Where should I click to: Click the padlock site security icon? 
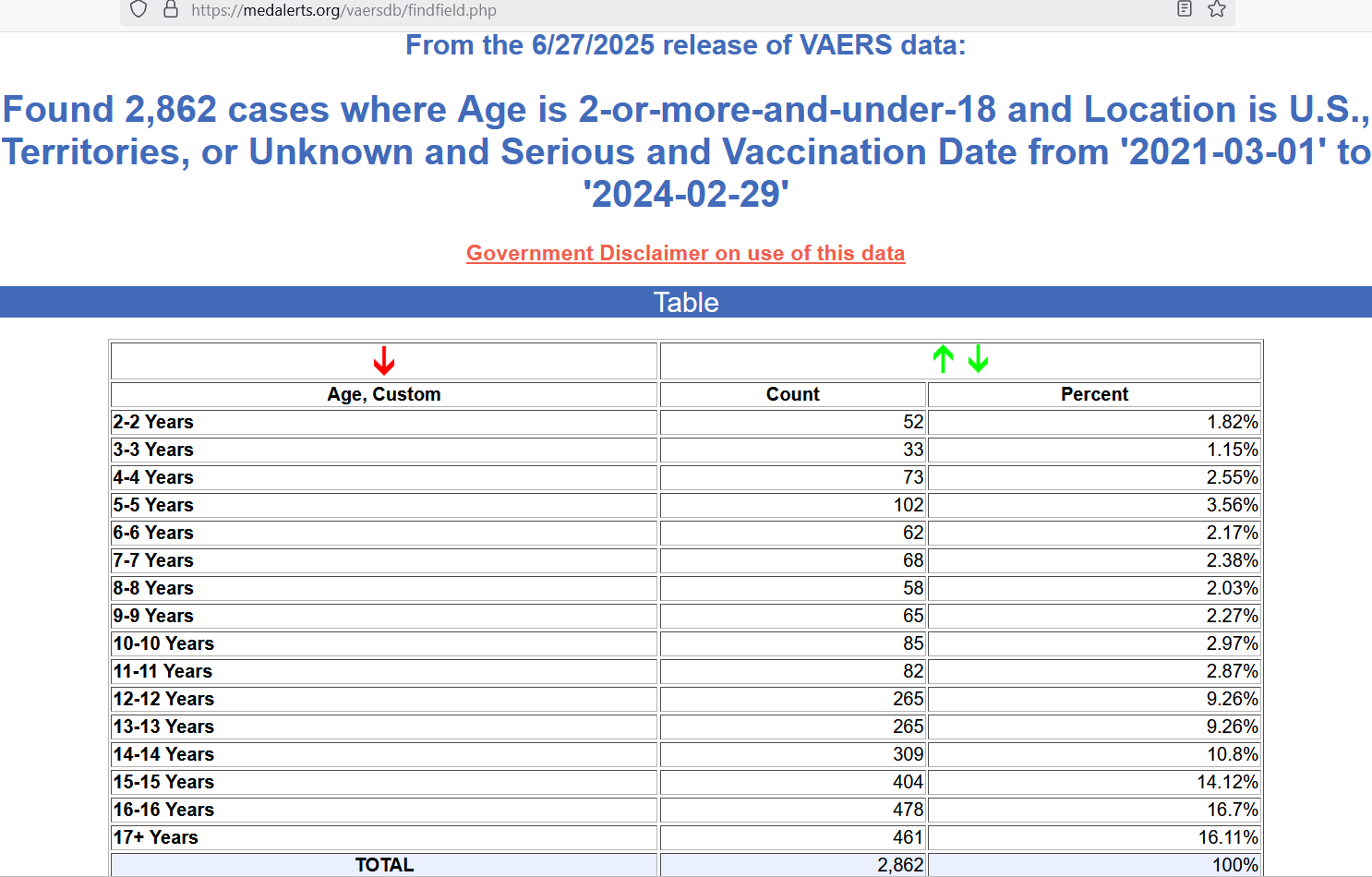pyautogui.click(x=171, y=9)
